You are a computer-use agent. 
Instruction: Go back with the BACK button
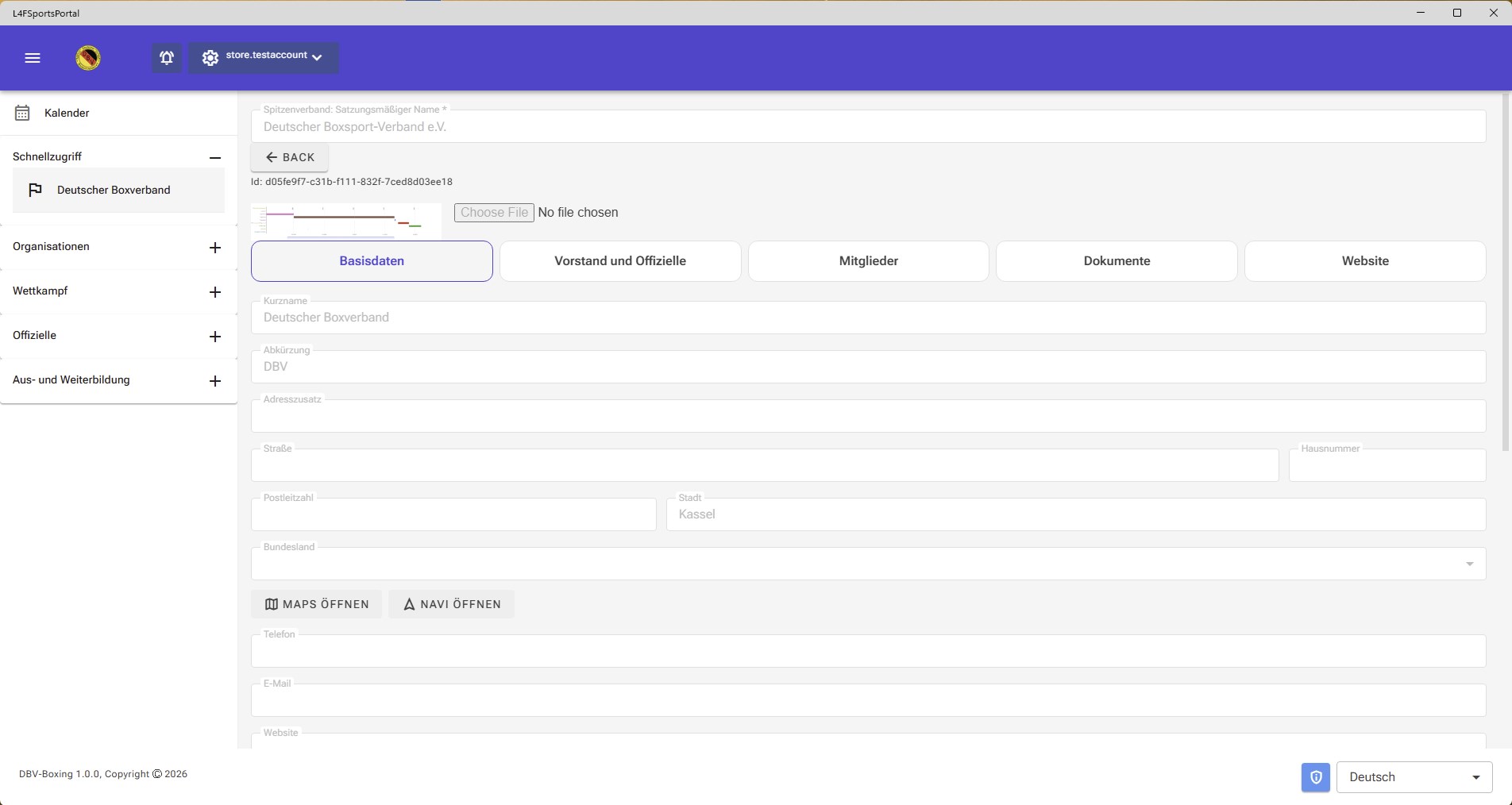[290, 157]
